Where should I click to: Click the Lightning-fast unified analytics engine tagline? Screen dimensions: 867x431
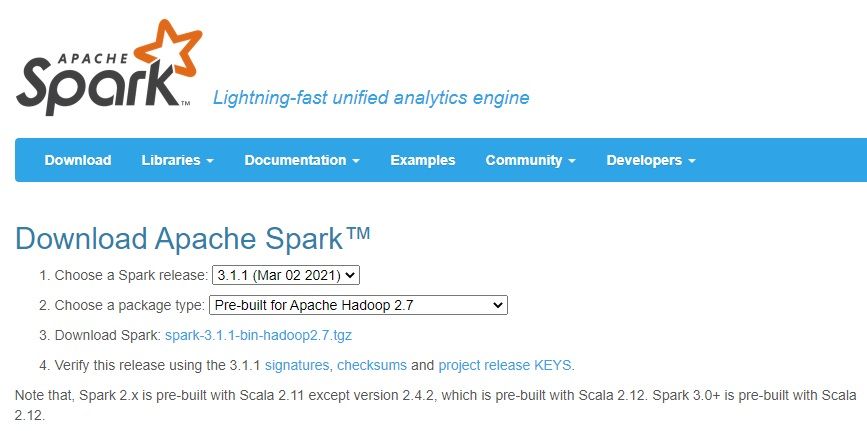point(371,98)
